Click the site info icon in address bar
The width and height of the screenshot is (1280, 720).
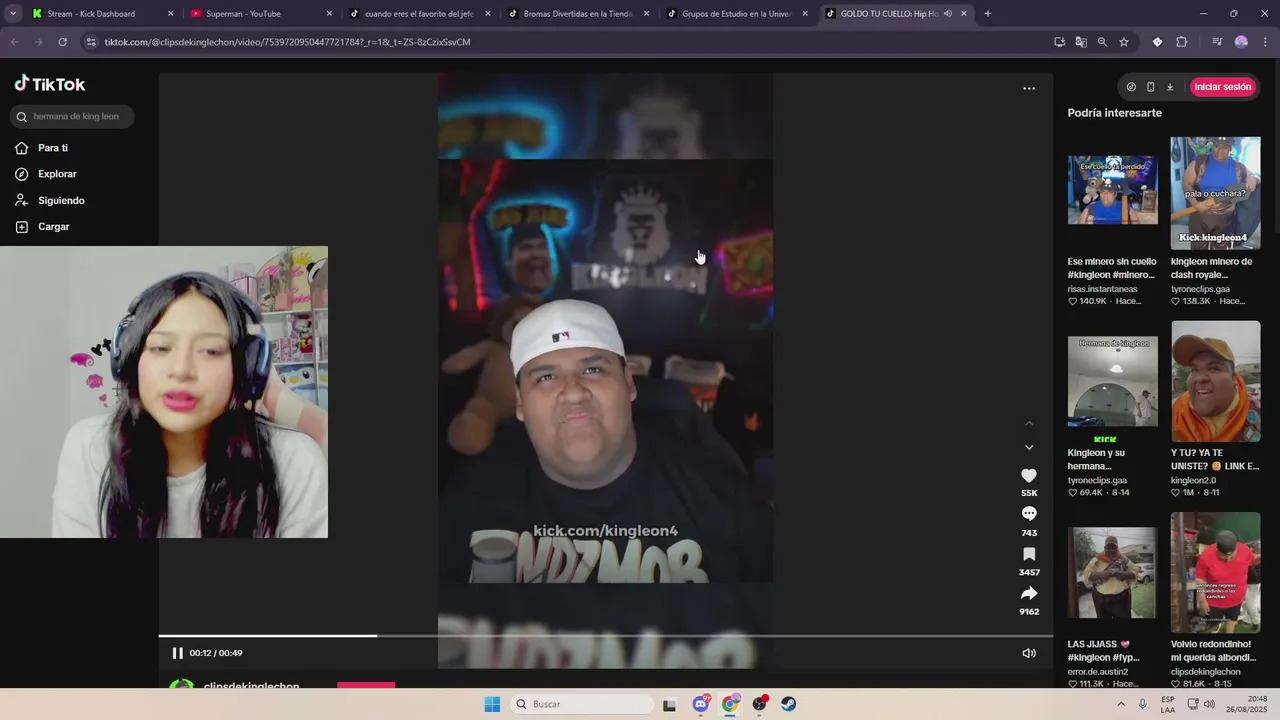tap(91, 42)
